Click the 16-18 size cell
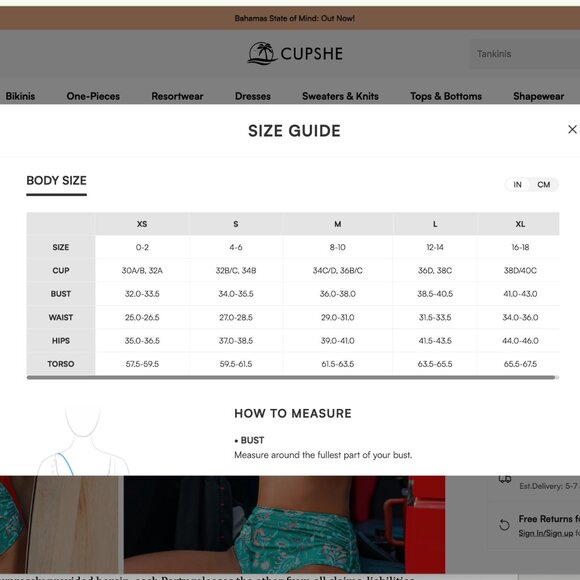Image resolution: width=580 pixels, height=580 pixels. 520,247
